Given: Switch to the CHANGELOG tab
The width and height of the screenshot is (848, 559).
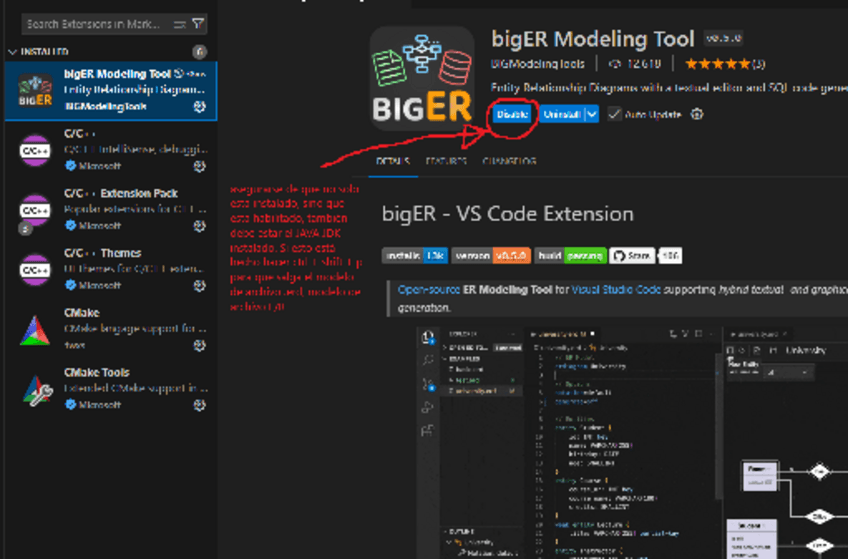Looking at the screenshot, I should pos(508,161).
